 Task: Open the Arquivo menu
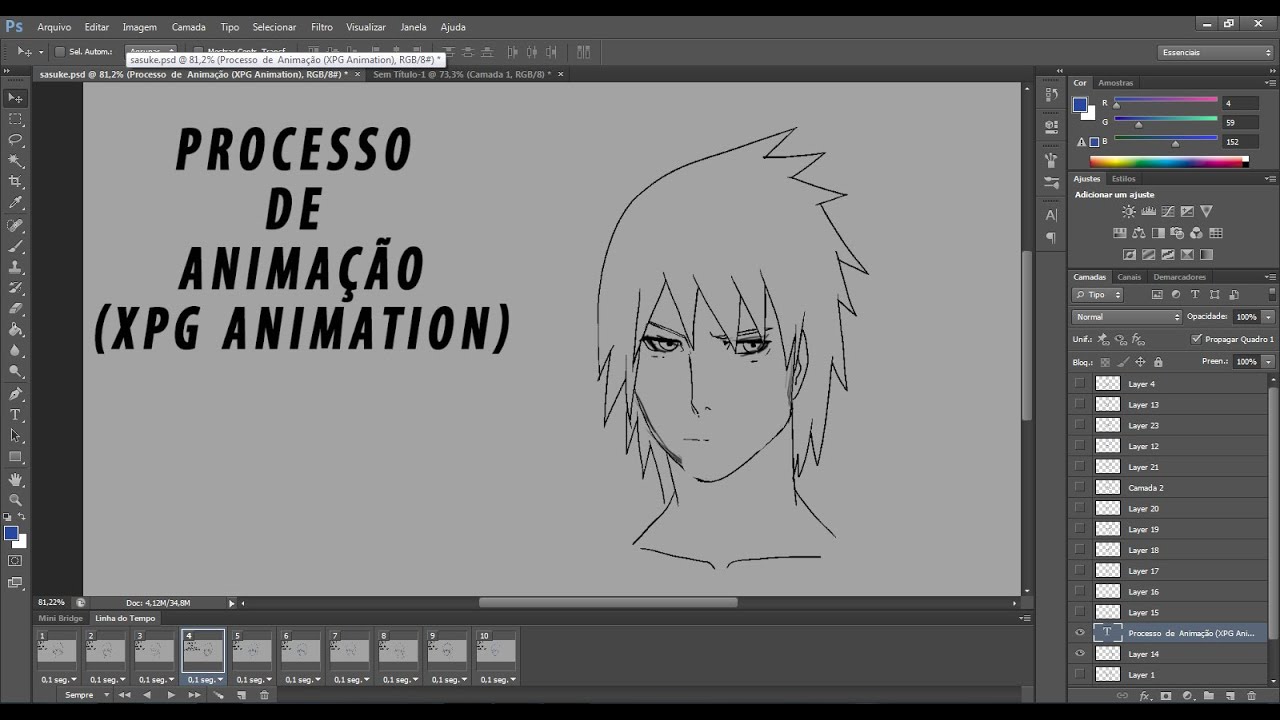click(x=54, y=27)
